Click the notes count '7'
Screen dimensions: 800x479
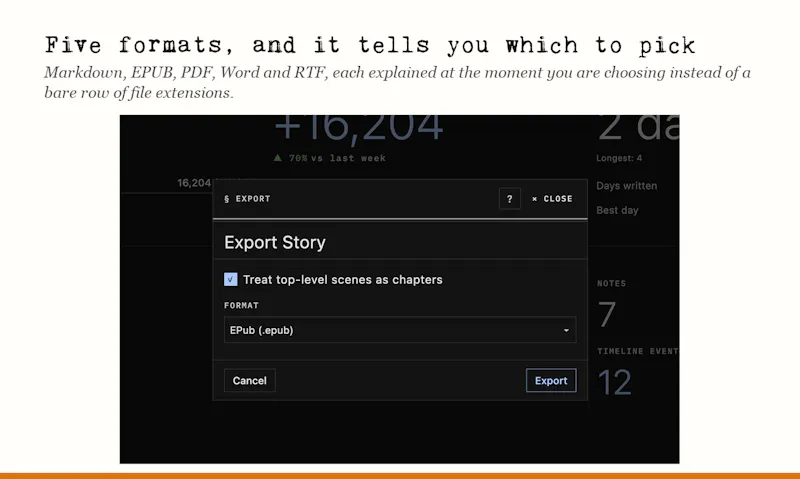tap(607, 314)
